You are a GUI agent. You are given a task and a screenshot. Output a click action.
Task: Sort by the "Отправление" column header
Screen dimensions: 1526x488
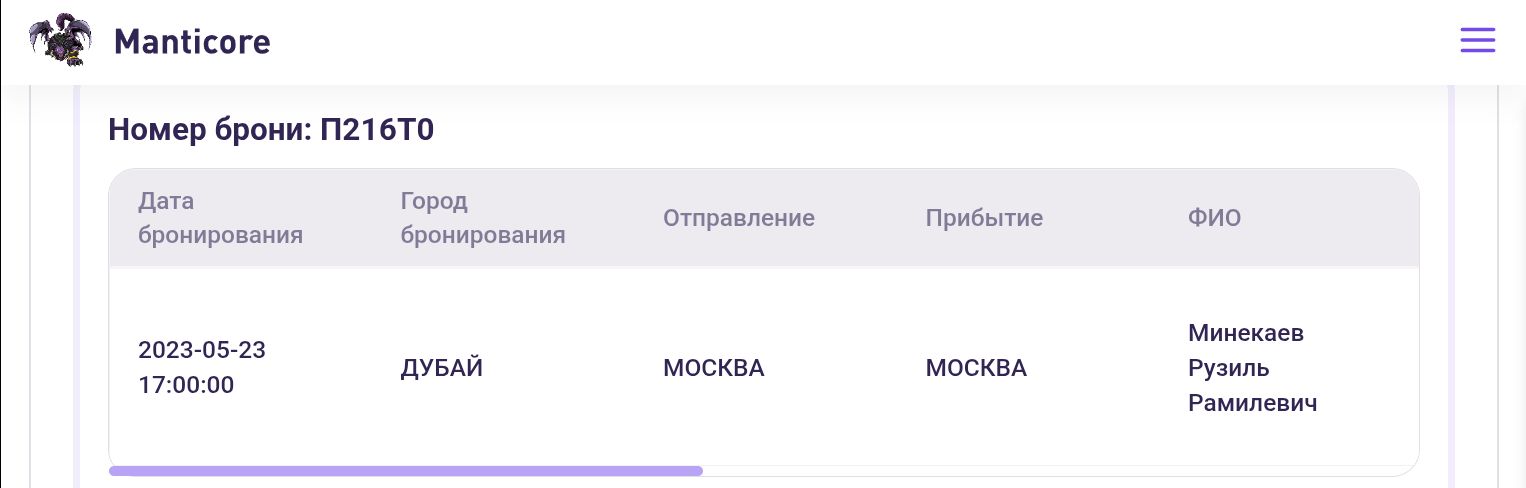739,218
